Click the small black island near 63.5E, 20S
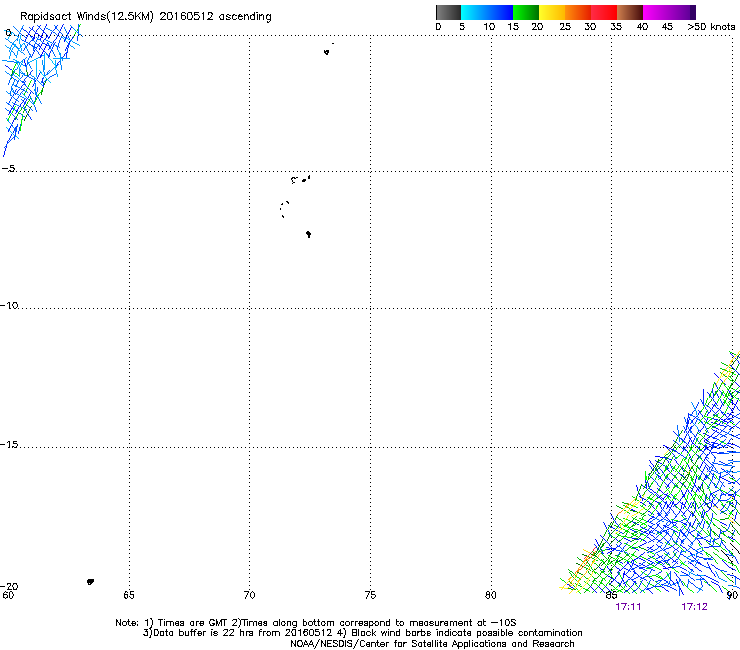Image resolution: width=740 pixels, height=650 pixels. click(90, 582)
